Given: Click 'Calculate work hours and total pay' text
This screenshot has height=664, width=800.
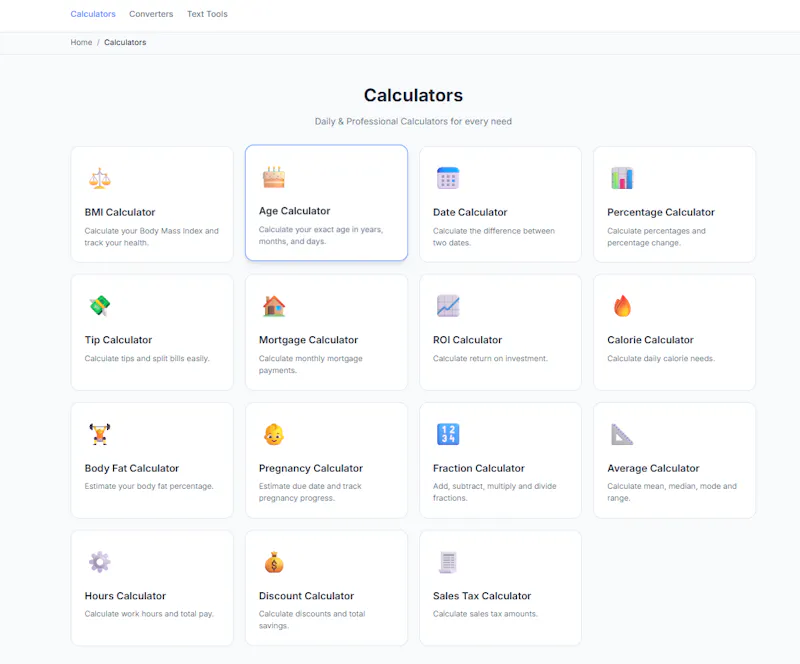Looking at the screenshot, I should [148, 613].
